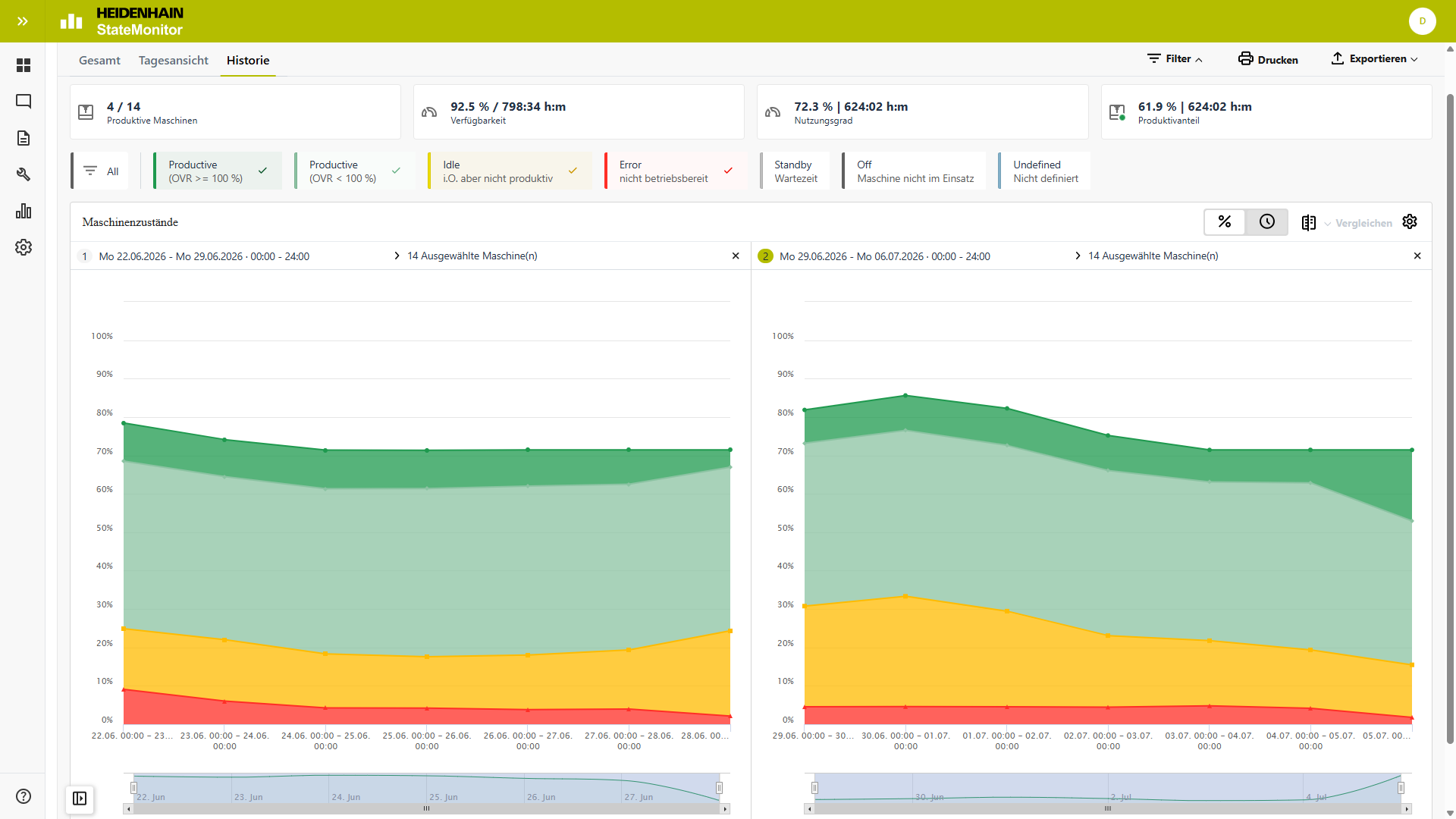Collapse the Filter panel

1175,59
